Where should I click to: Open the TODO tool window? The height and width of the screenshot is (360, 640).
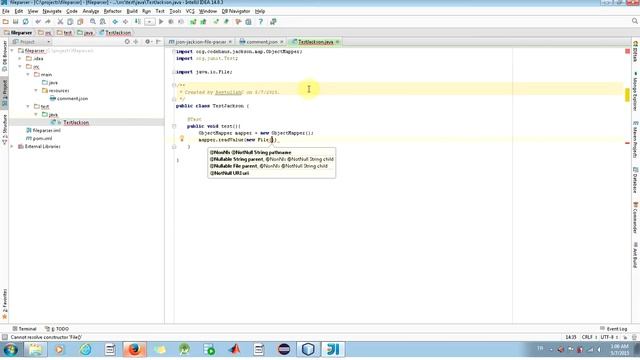pos(57,329)
